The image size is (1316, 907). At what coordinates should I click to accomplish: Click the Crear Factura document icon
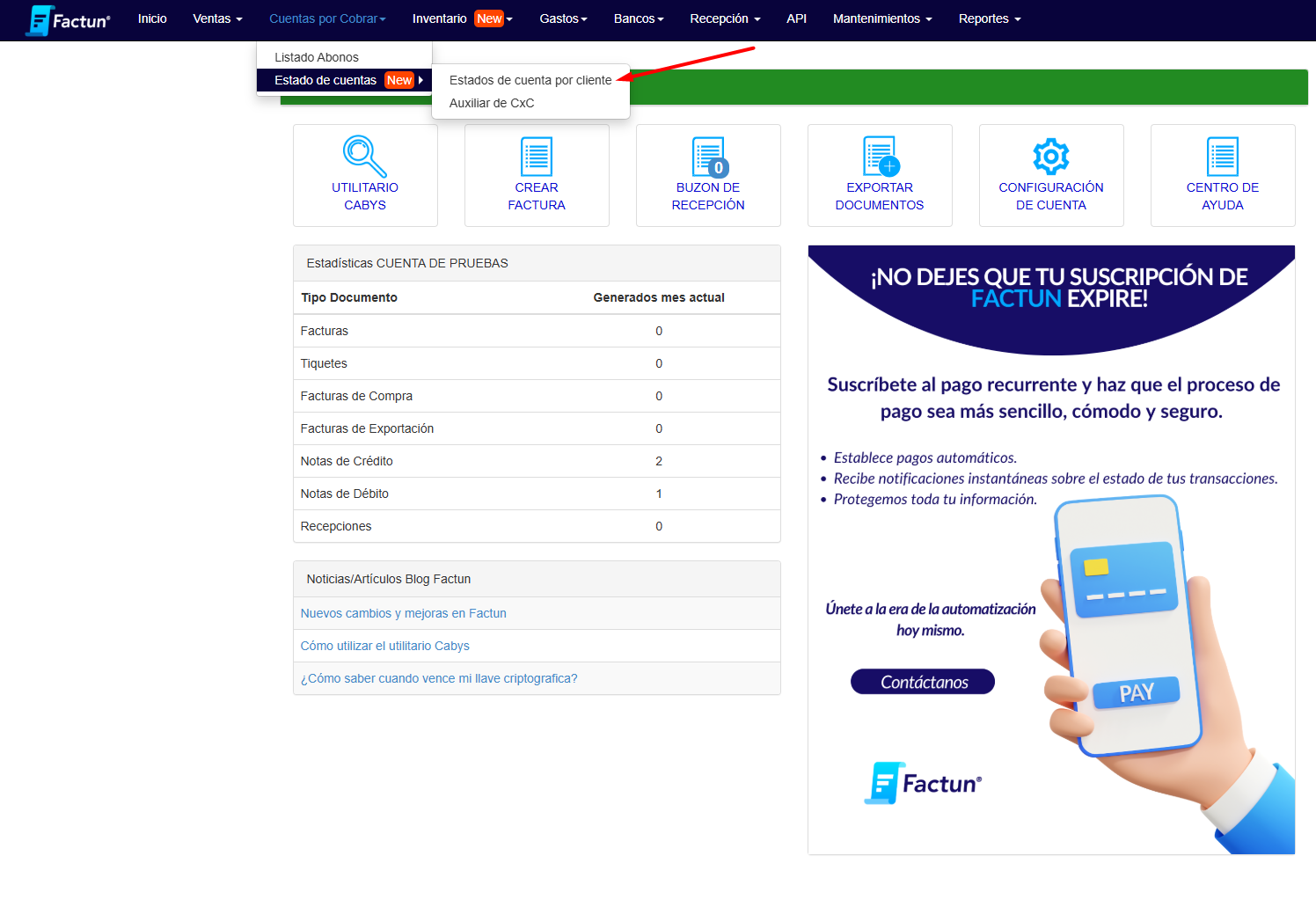(x=537, y=157)
